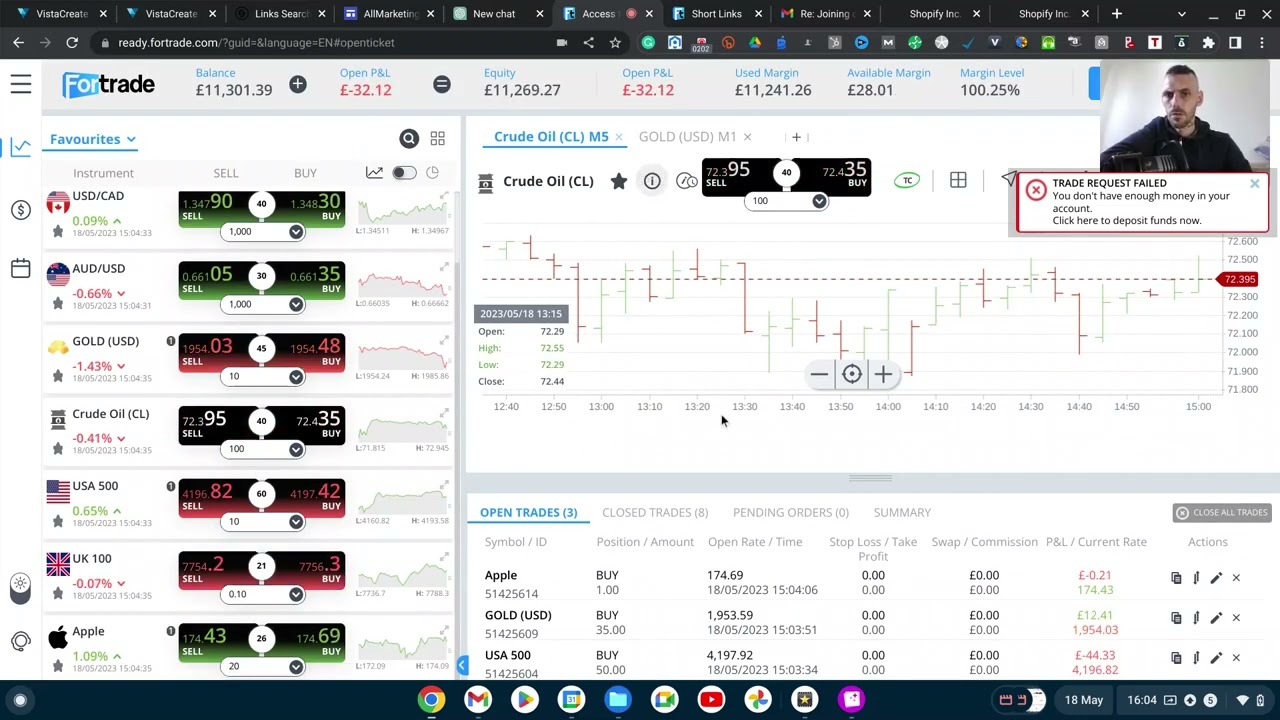Toggle favourite star for AUD/USD
This screenshot has width=1280, height=720.
(x=57, y=304)
